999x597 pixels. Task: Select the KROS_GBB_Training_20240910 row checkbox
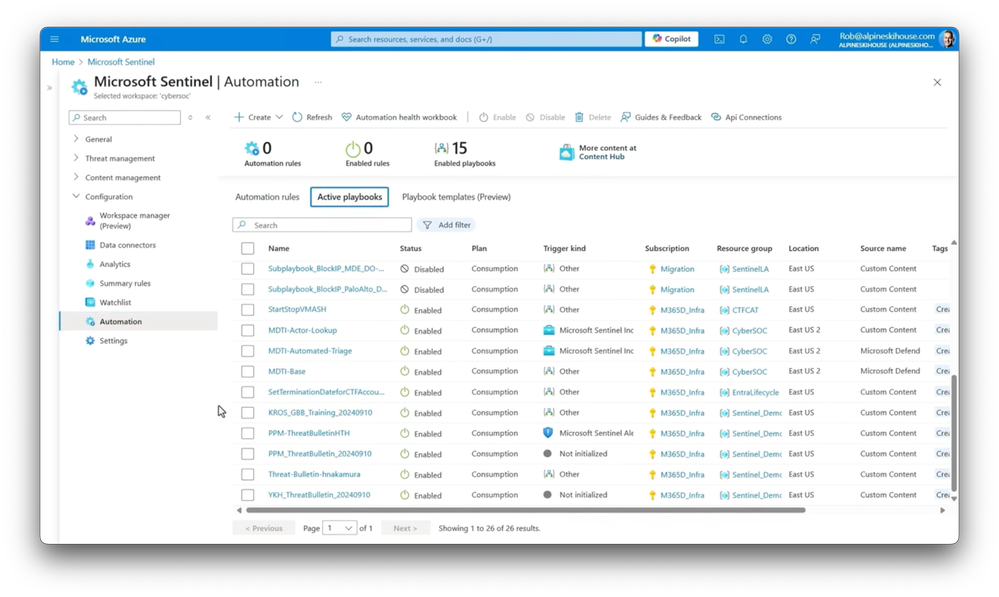point(248,412)
